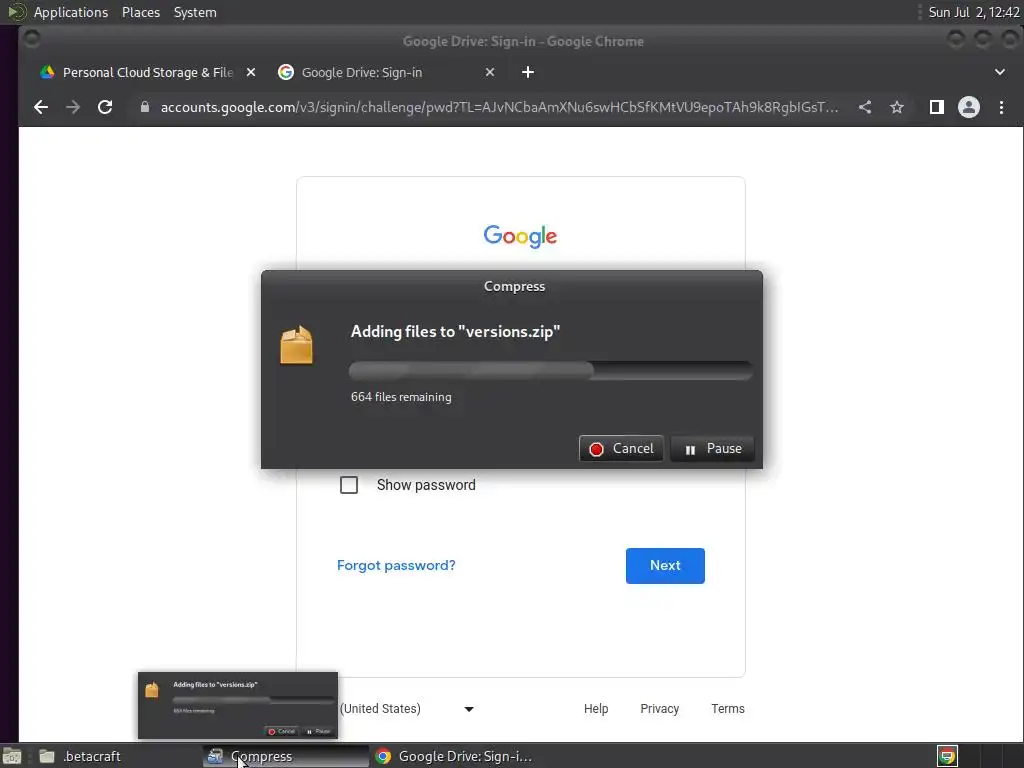This screenshot has height=768, width=1024.
Task: Click the 664 files remaining text
Action: 401,397
